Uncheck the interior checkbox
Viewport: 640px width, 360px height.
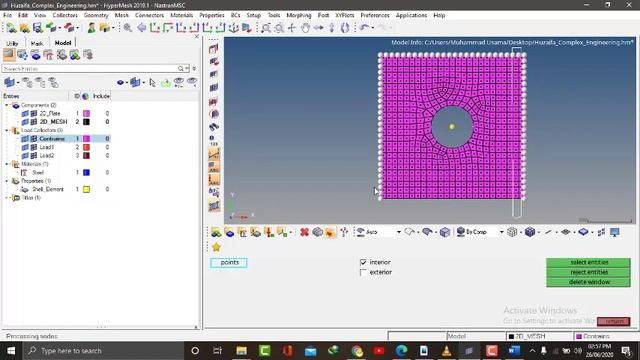363,262
